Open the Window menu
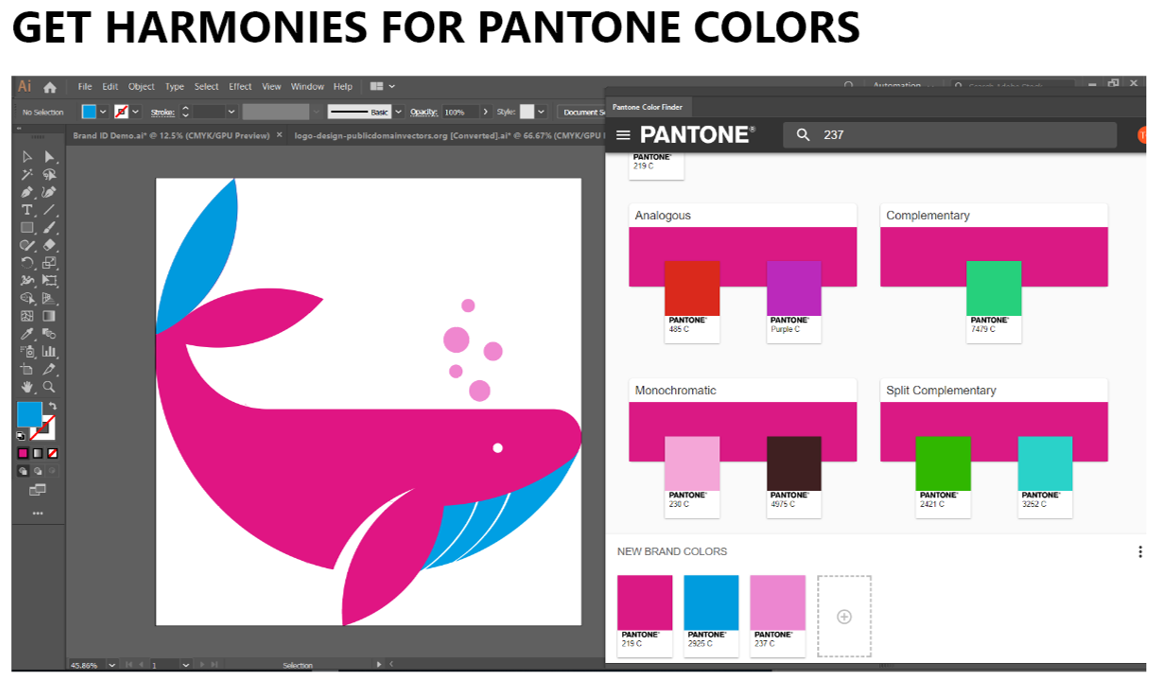Viewport: 1160px width, 686px height. point(307,87)
